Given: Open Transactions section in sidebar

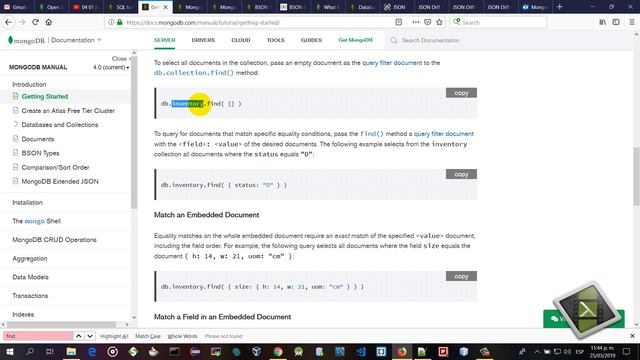Looking at the screenshot, I should (30, 296).
